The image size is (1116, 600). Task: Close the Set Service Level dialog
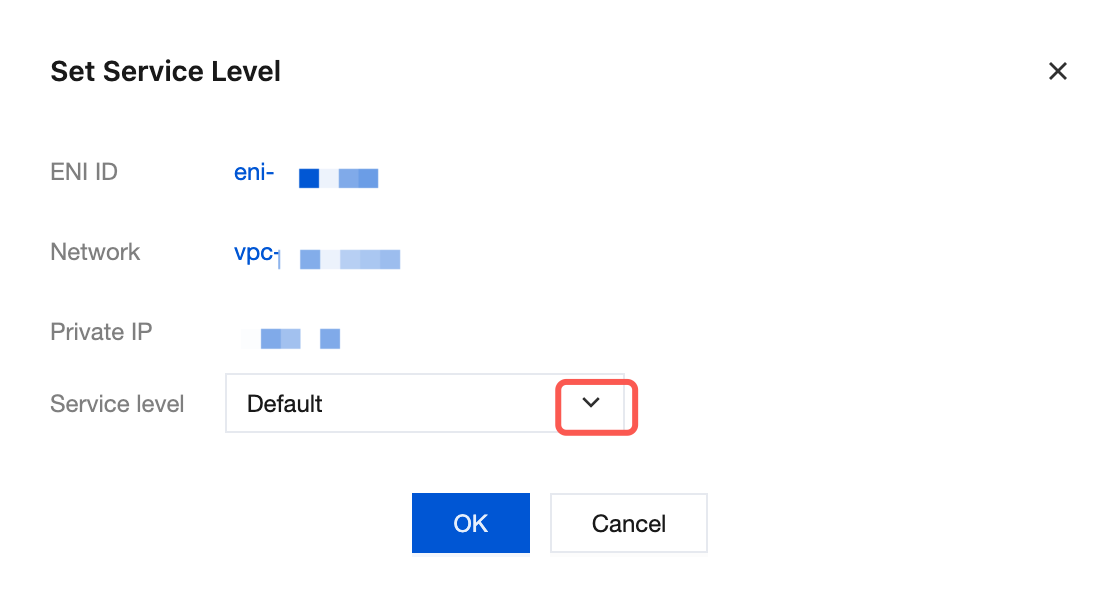[1057, 71]
